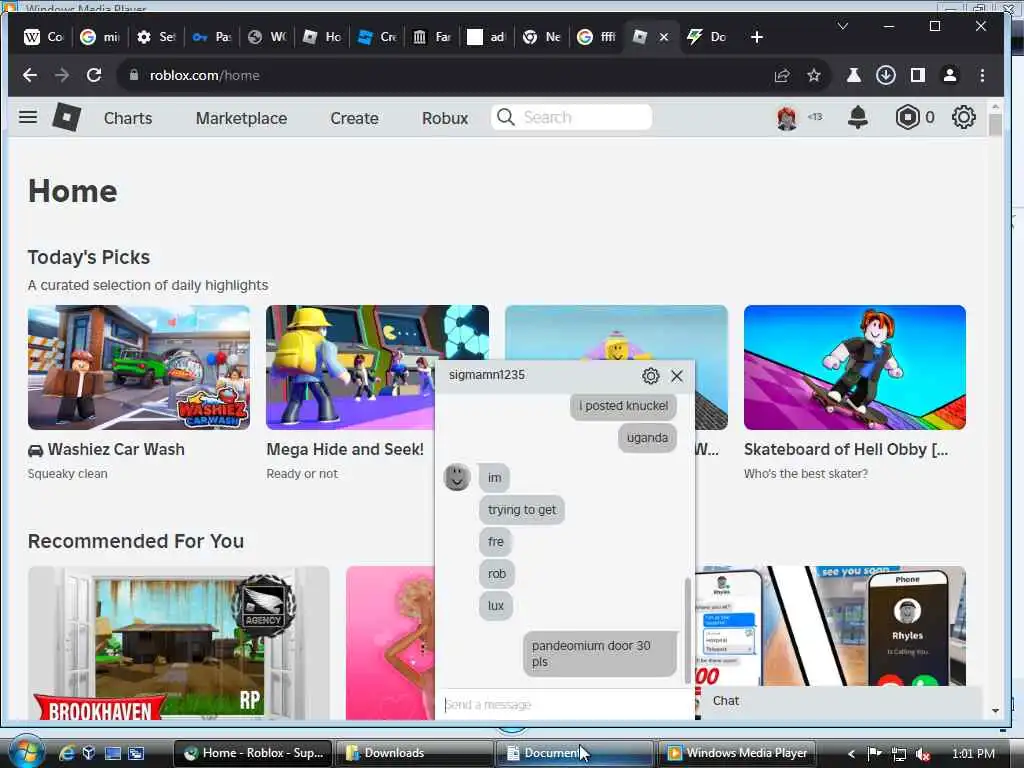Open action center flag tray icon
The height and width of the screenshot is (768, 1024).
pos(875,754)
